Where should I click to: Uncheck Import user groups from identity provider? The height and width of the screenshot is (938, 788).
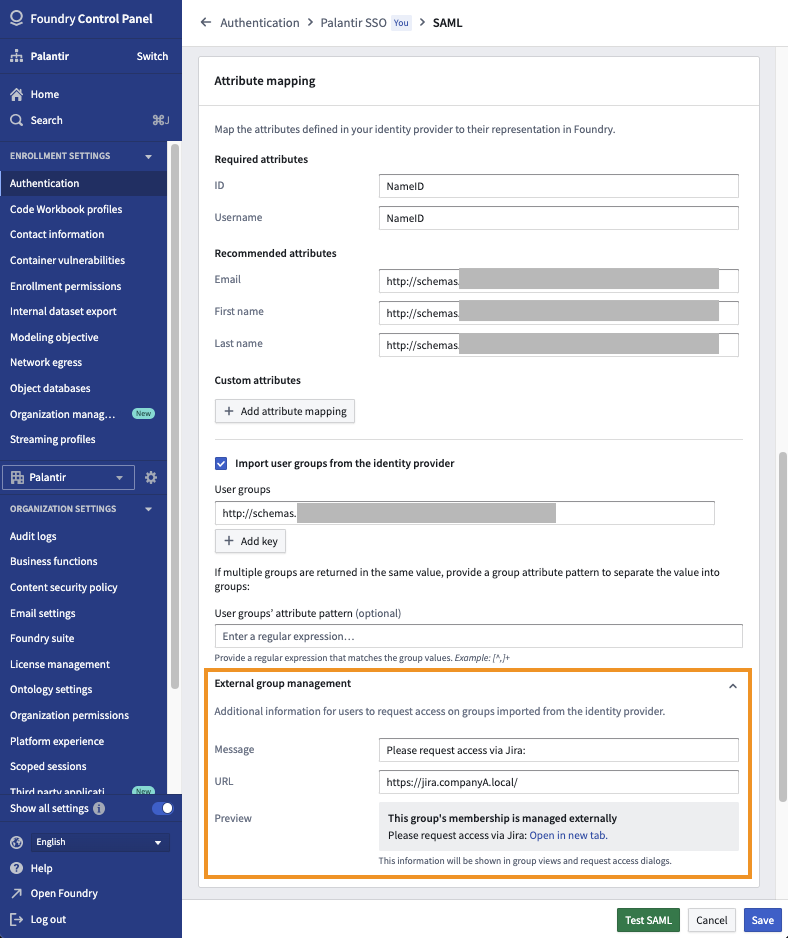(x=221, y=464)
